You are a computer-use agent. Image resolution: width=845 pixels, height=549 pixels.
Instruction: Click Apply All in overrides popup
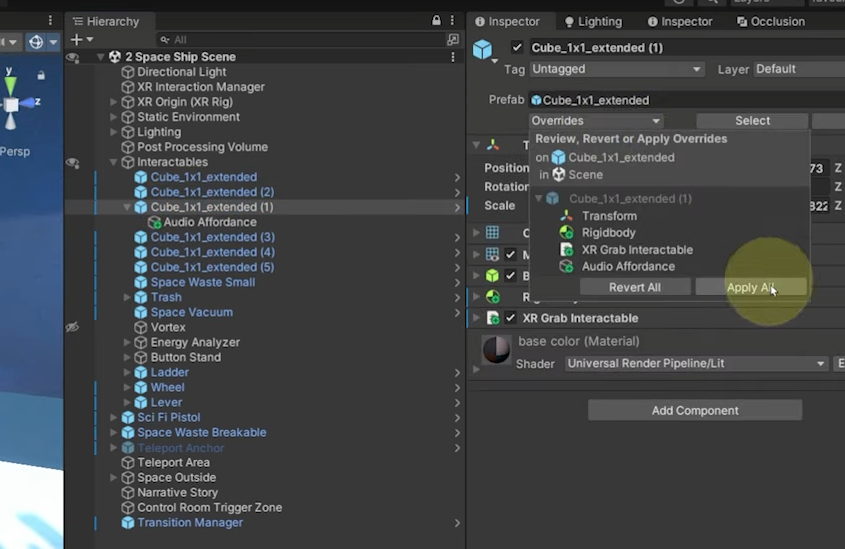pos(751,287)
